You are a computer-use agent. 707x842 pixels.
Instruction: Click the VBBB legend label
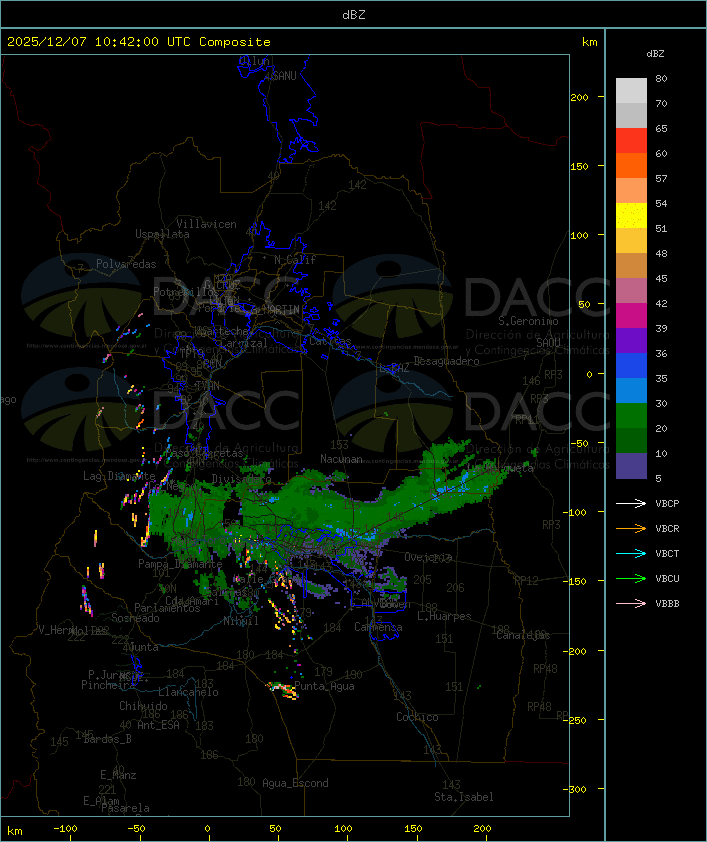667,604
